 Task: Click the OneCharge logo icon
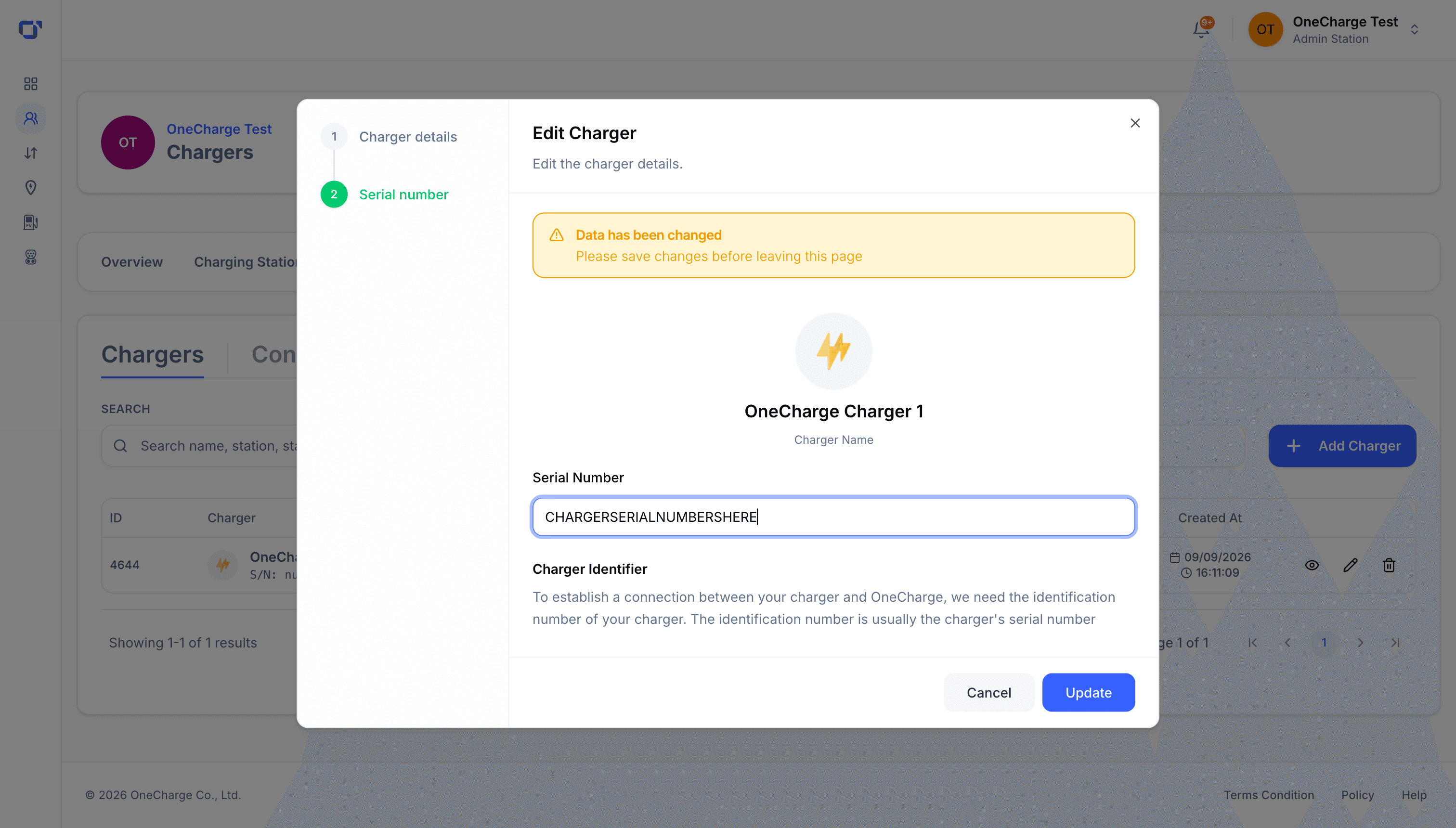(30, 29)
